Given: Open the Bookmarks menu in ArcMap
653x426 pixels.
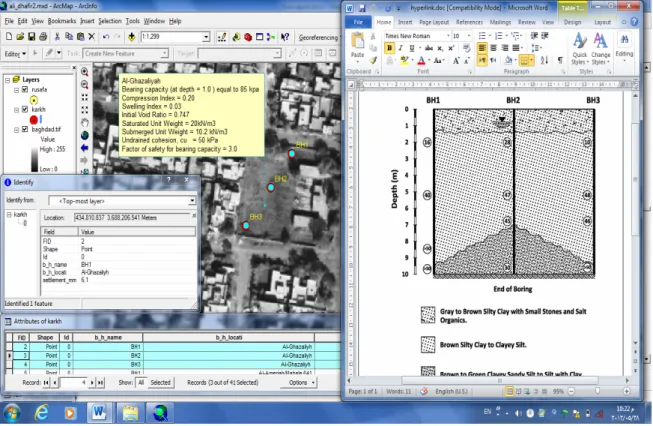Looking at the screenshot, I should click(x=62, y=21).
